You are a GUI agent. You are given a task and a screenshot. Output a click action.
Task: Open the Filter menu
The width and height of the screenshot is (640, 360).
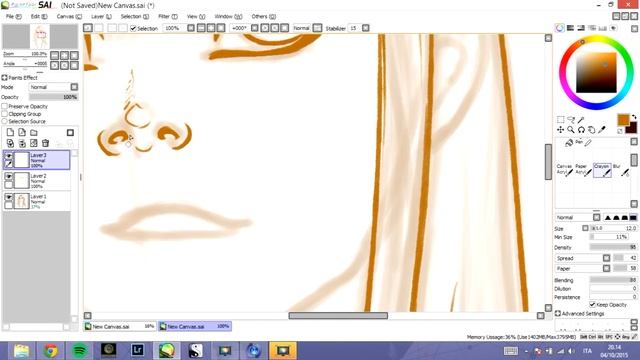[168, 16]
